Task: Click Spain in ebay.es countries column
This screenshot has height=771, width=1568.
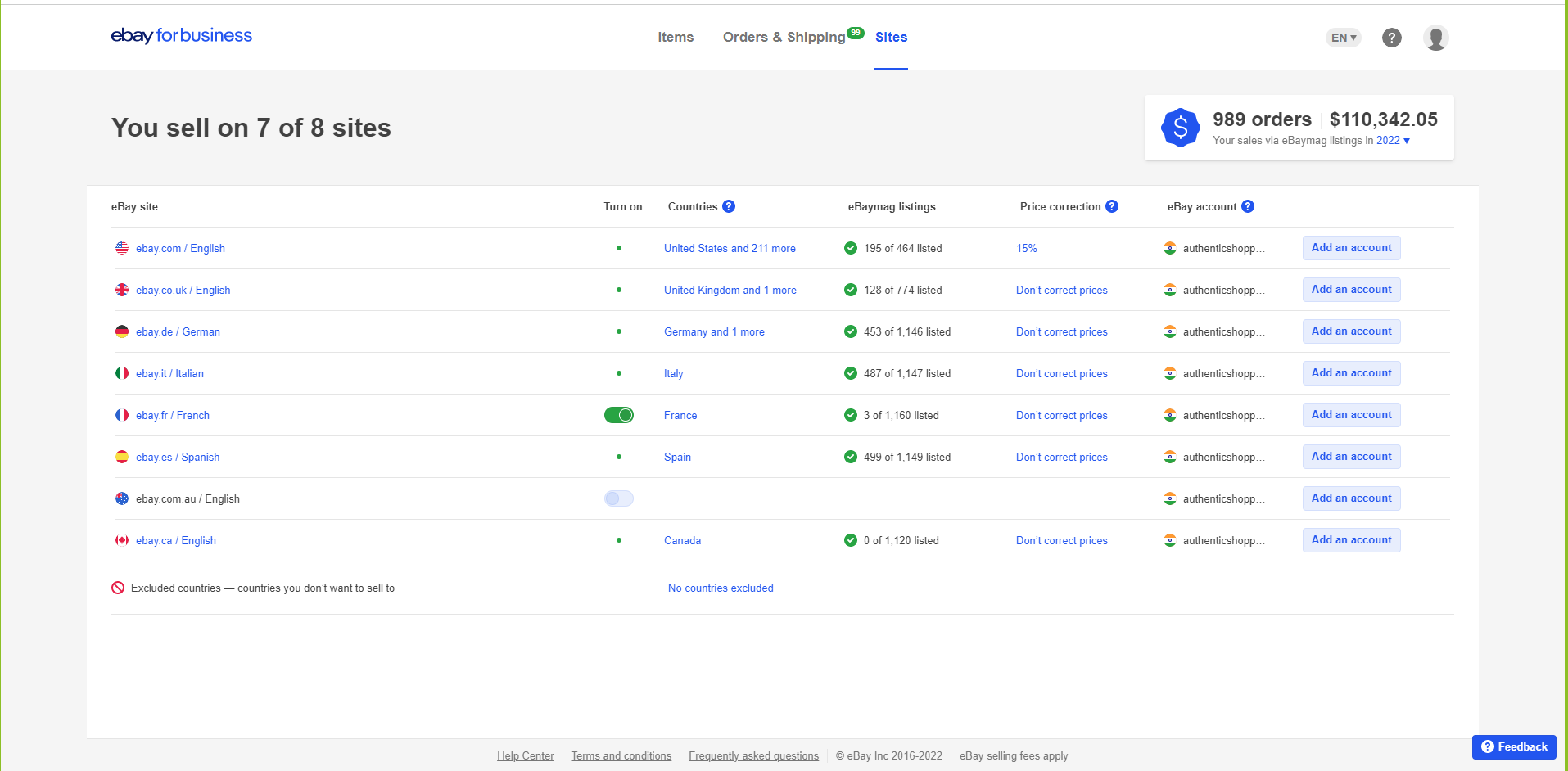Action: click(677, 457)
